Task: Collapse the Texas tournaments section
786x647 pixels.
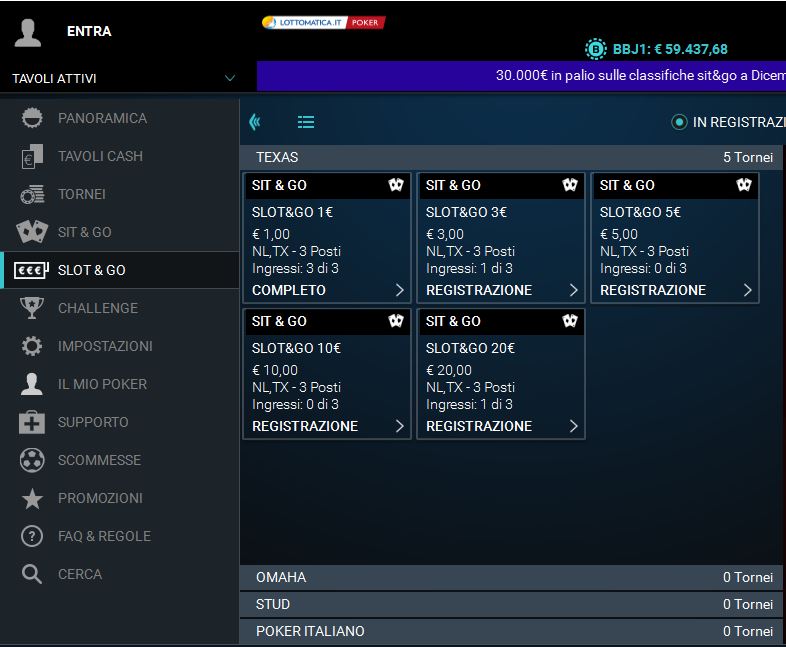Action: pyautogui.click(x=511, y=157)
